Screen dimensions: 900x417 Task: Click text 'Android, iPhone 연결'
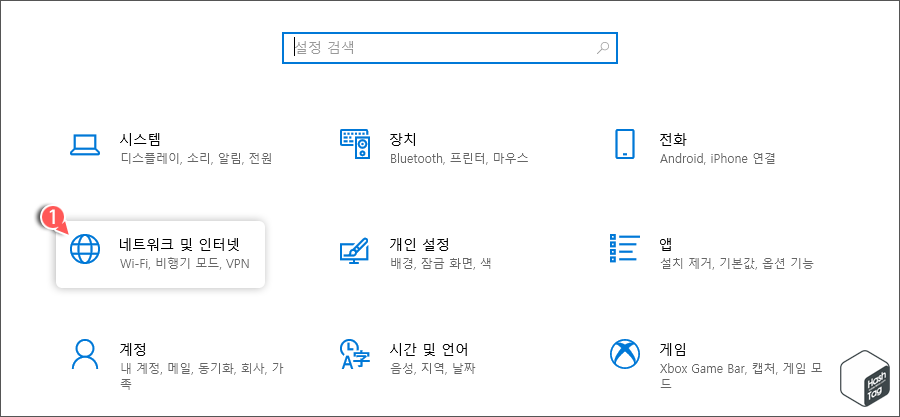tap(717, 158)
